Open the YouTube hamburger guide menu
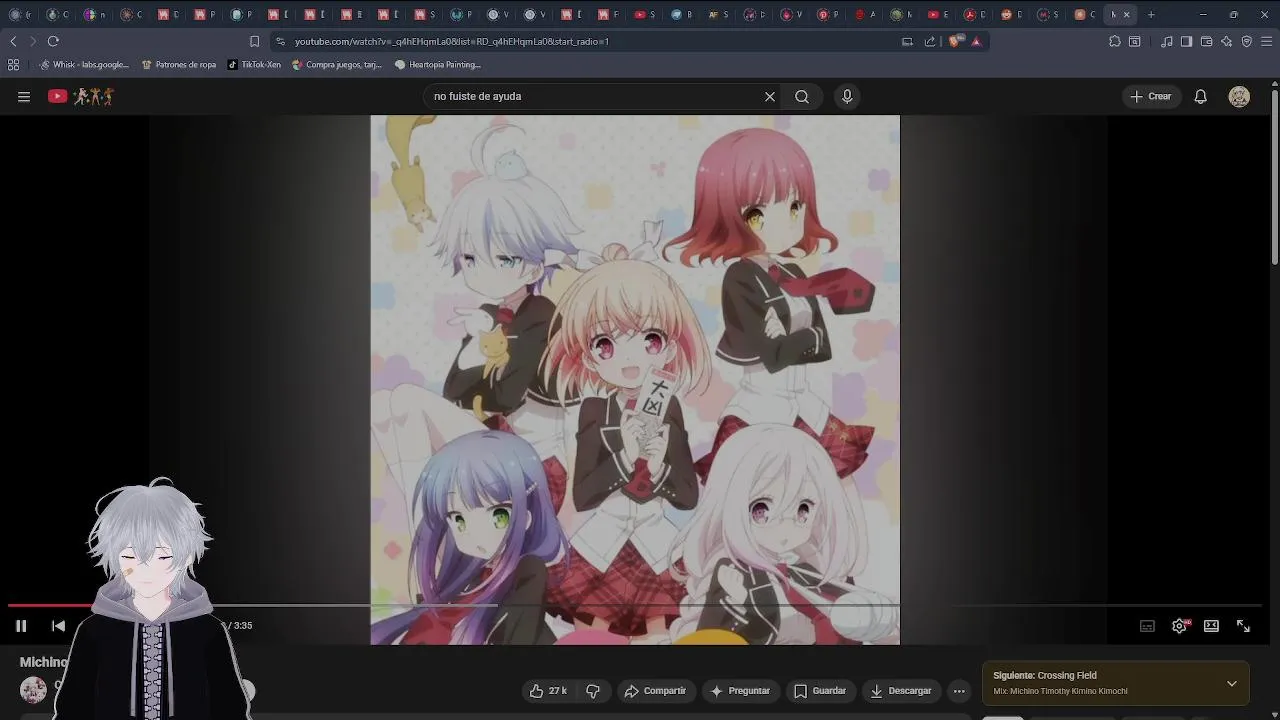This screenshot has height=720, width=1280. pyautogui.click(x=24, y=96)
